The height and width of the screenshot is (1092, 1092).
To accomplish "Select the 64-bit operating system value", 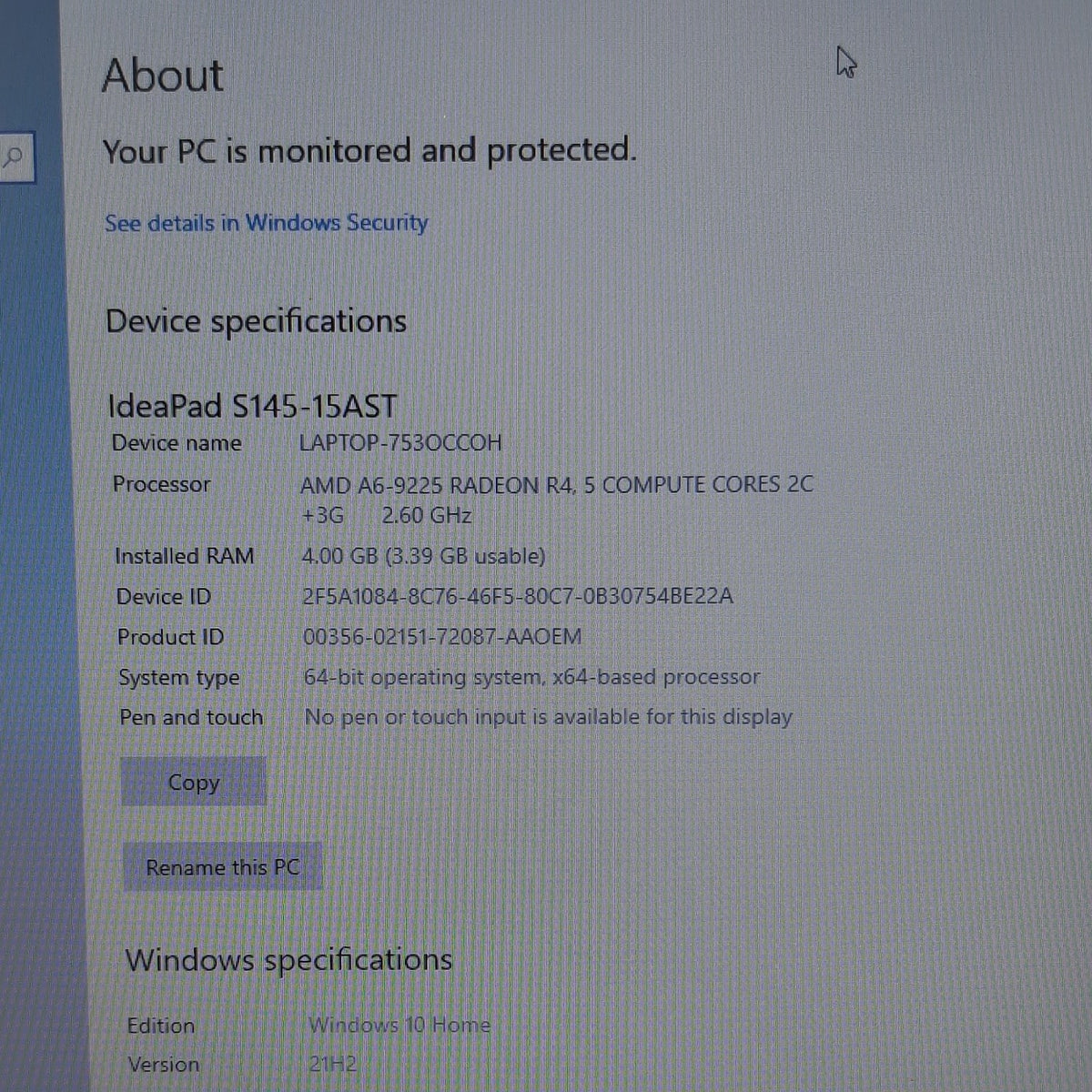I will [x=531, y=677].
